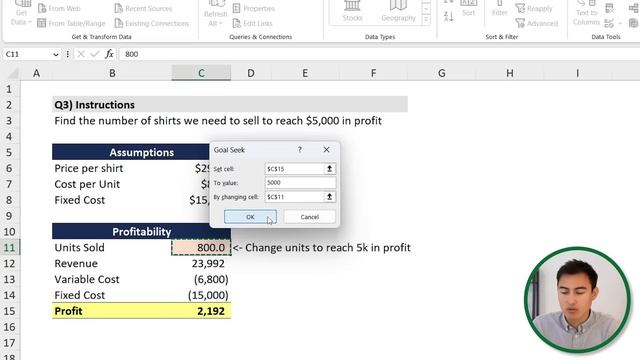
Task: Click the formula bar showing 800
Action: pos(379,54)
